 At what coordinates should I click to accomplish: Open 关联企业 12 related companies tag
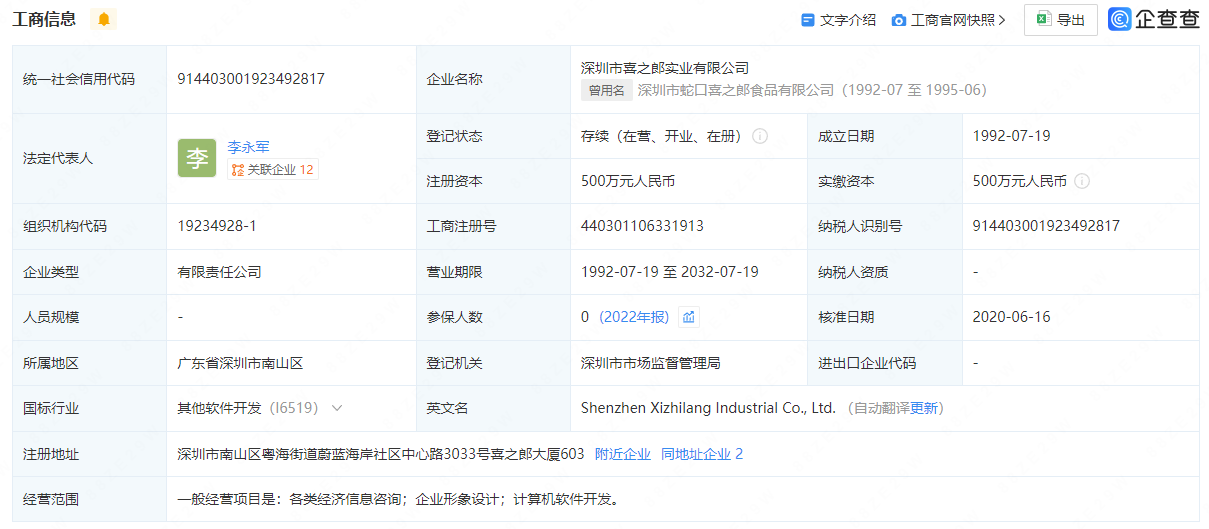click(273, 170)
